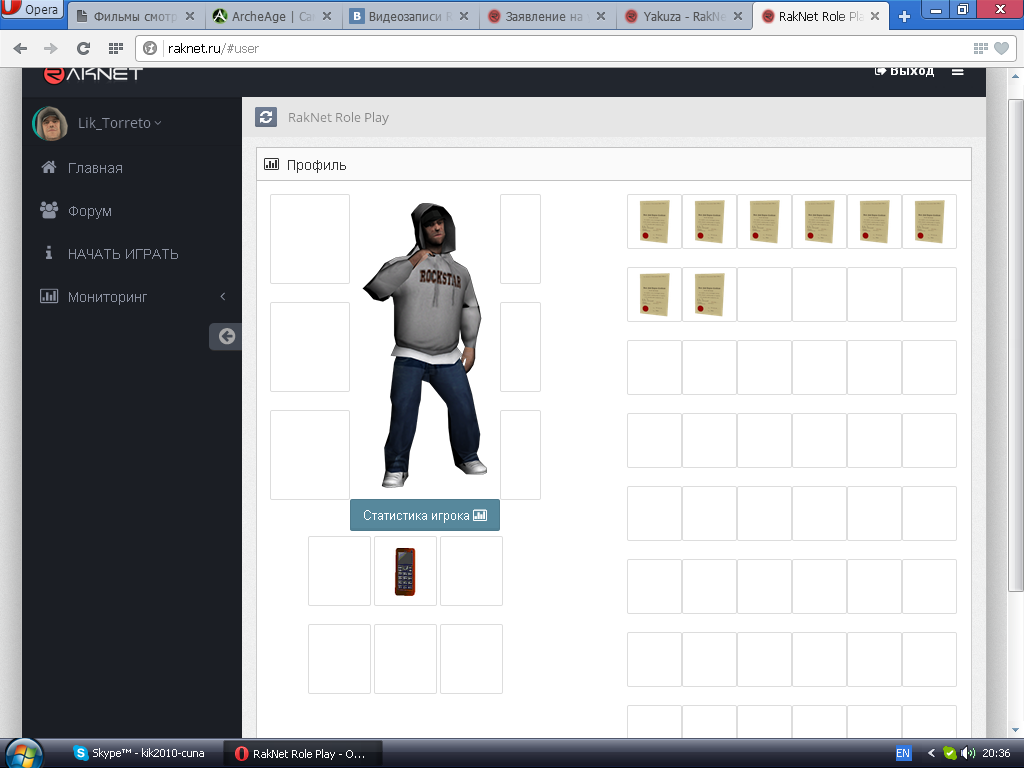This screenshot has height=768, width=1024.
Task: Click the RakNet logo in header
Action: coord(93,74)
